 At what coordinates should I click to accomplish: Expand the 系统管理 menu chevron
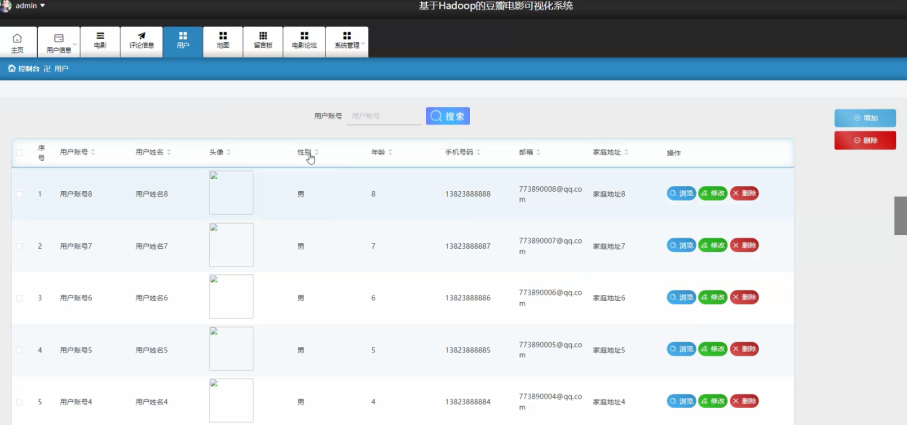click(363, 45)
